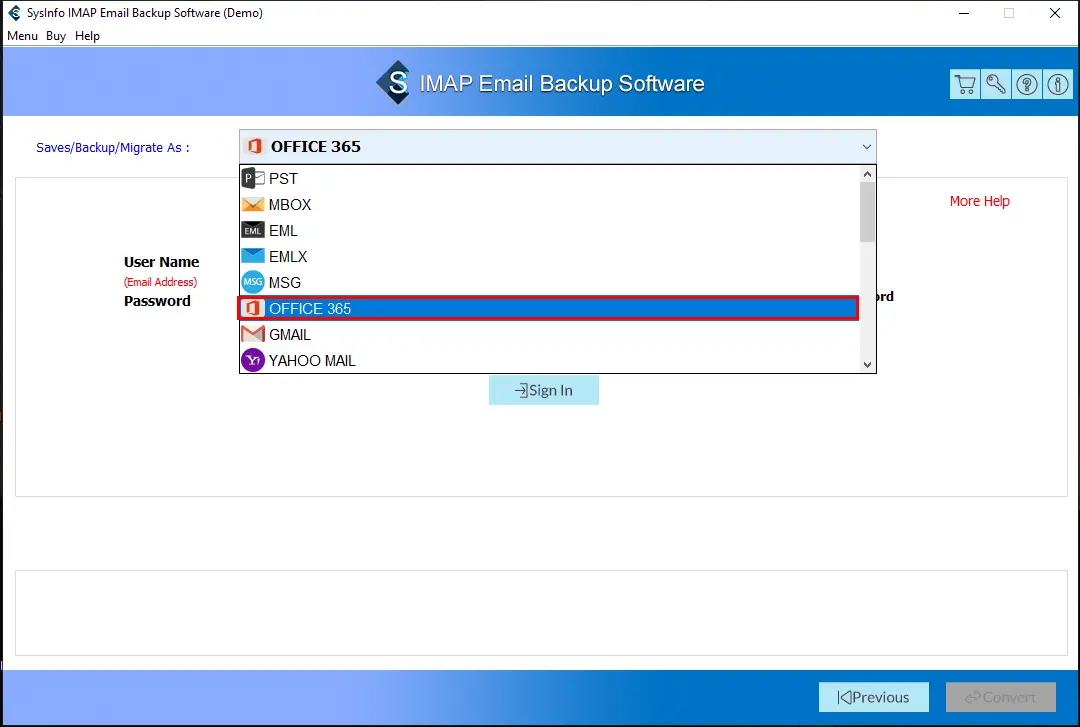The width and height of the screenshot is (1080, 727).
Task: Click the Previous button
Action: (x=873, y=697)
